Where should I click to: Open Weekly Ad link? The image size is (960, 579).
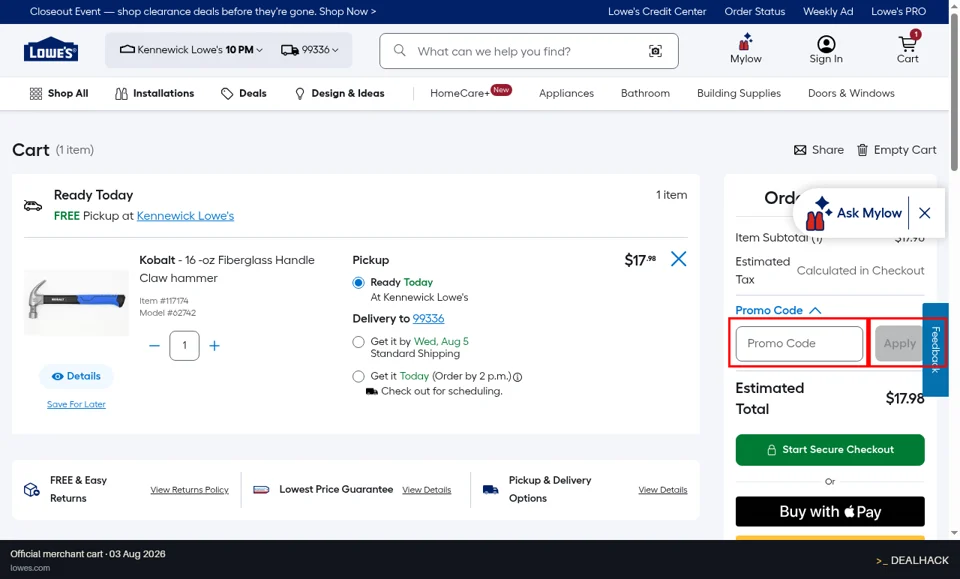point(828,12)
